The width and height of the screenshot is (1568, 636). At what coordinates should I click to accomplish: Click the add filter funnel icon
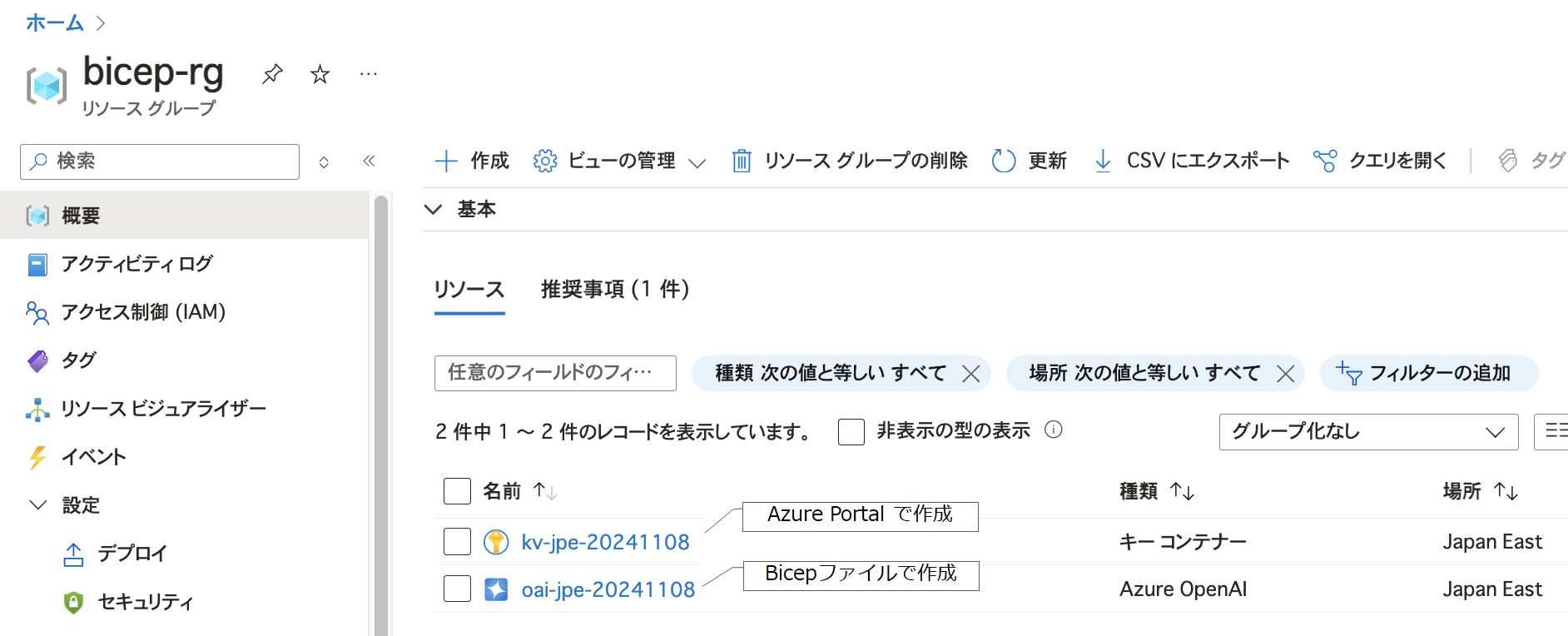point(1348,373)
